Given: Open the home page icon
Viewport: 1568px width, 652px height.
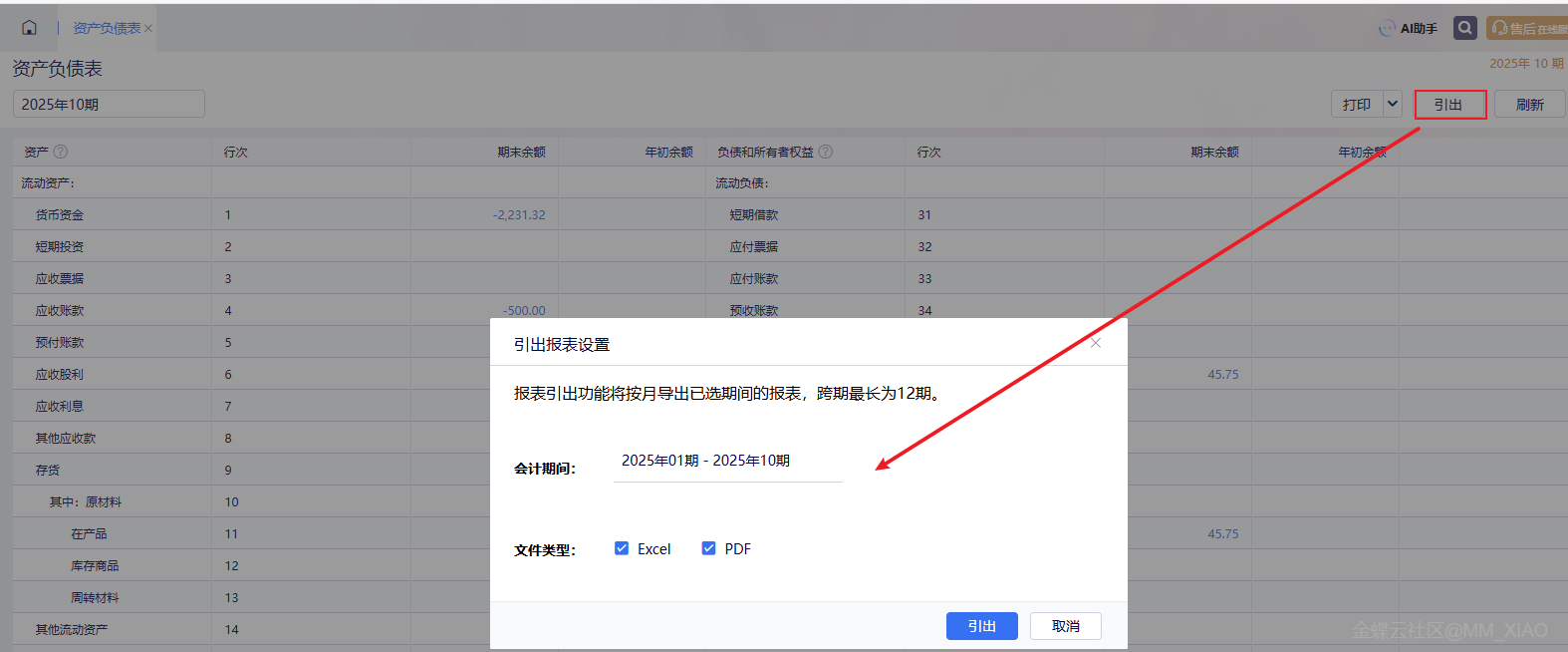Looking at the screenshot, I should [x=29, y=28].
